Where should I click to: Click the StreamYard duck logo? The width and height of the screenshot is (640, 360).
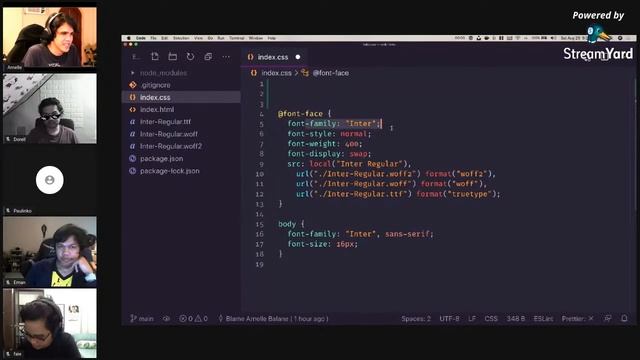pyautogui.click(x=598, y=34)
